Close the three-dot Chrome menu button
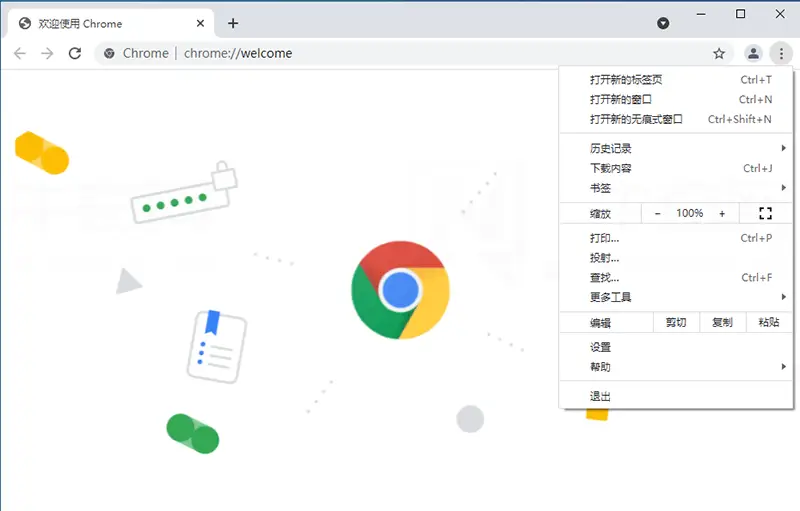Screen dimensions: 800x511 click(x=781, y=53)
